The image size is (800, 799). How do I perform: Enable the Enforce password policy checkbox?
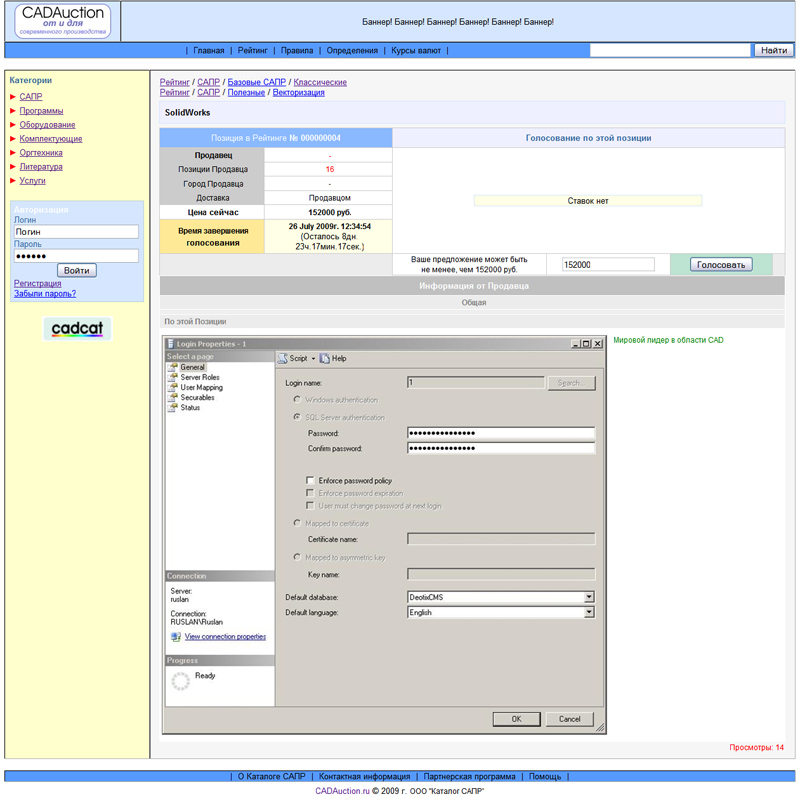(310, 481)
